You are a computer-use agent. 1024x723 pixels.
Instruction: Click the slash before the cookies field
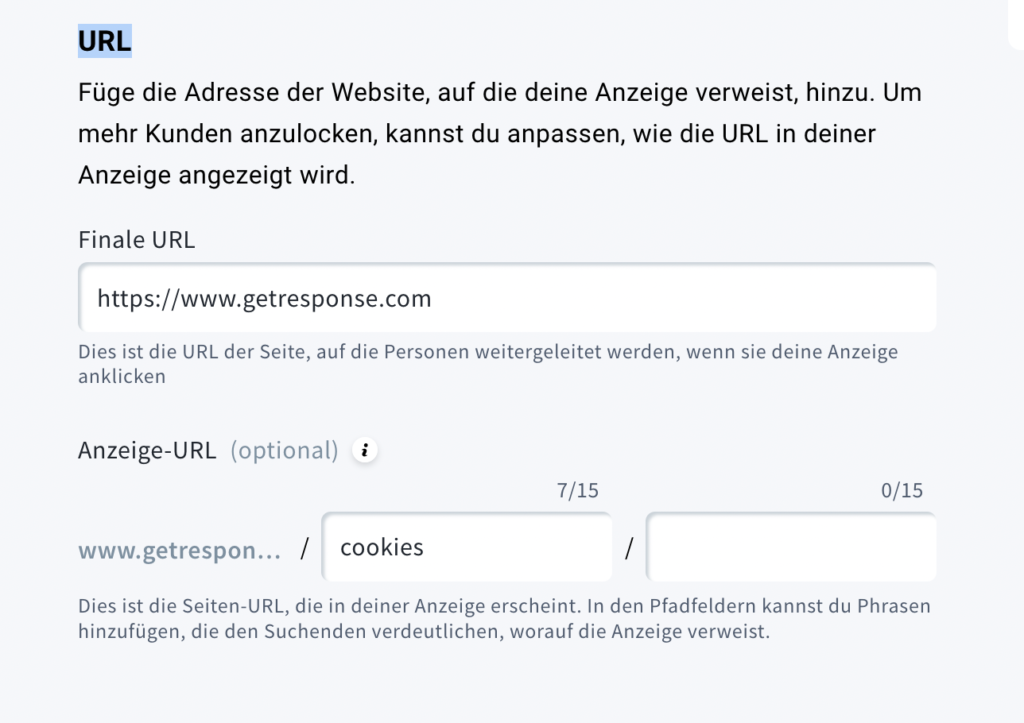coord(304,548)
